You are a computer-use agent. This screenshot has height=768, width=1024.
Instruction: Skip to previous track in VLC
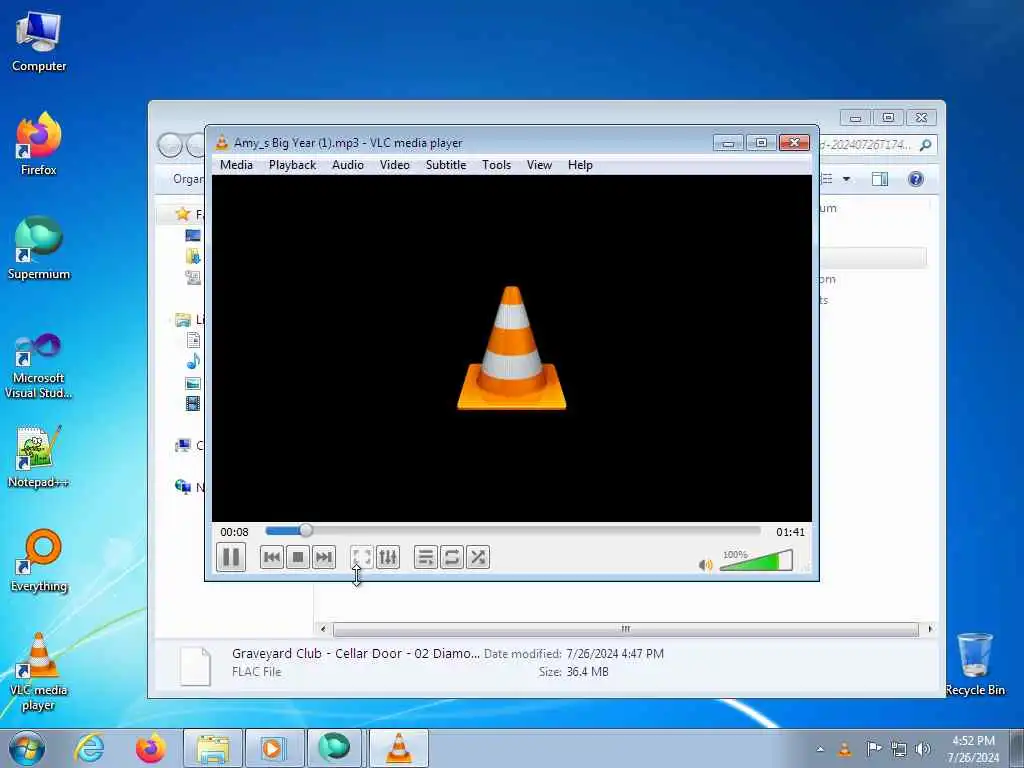point(272,557)
